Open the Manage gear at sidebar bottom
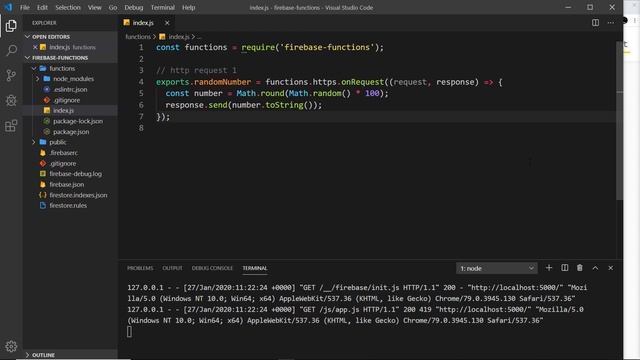The width and height of the screenshot is (640, 360). coord(11,346)
